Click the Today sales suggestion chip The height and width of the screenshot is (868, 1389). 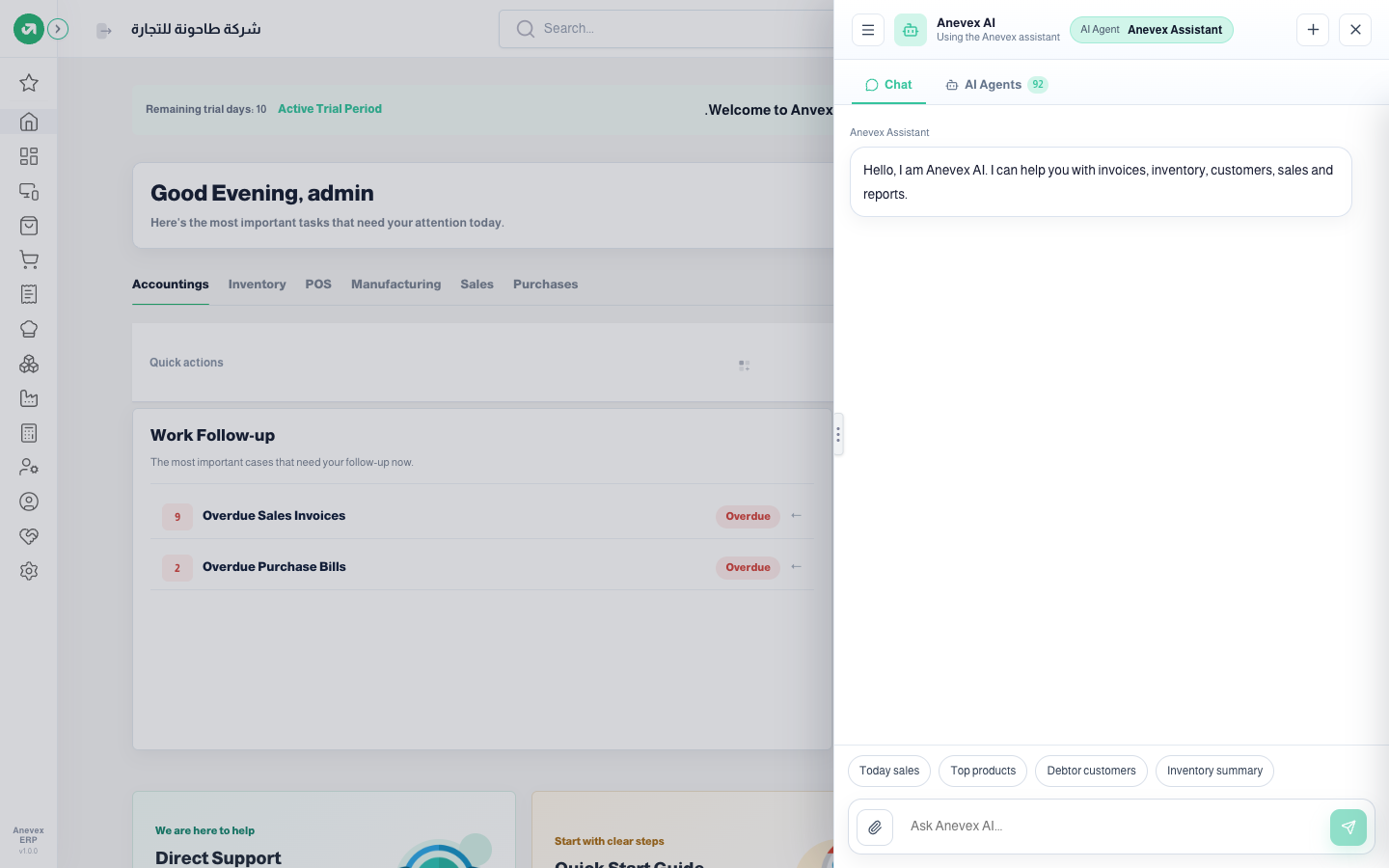pos(889,771)
